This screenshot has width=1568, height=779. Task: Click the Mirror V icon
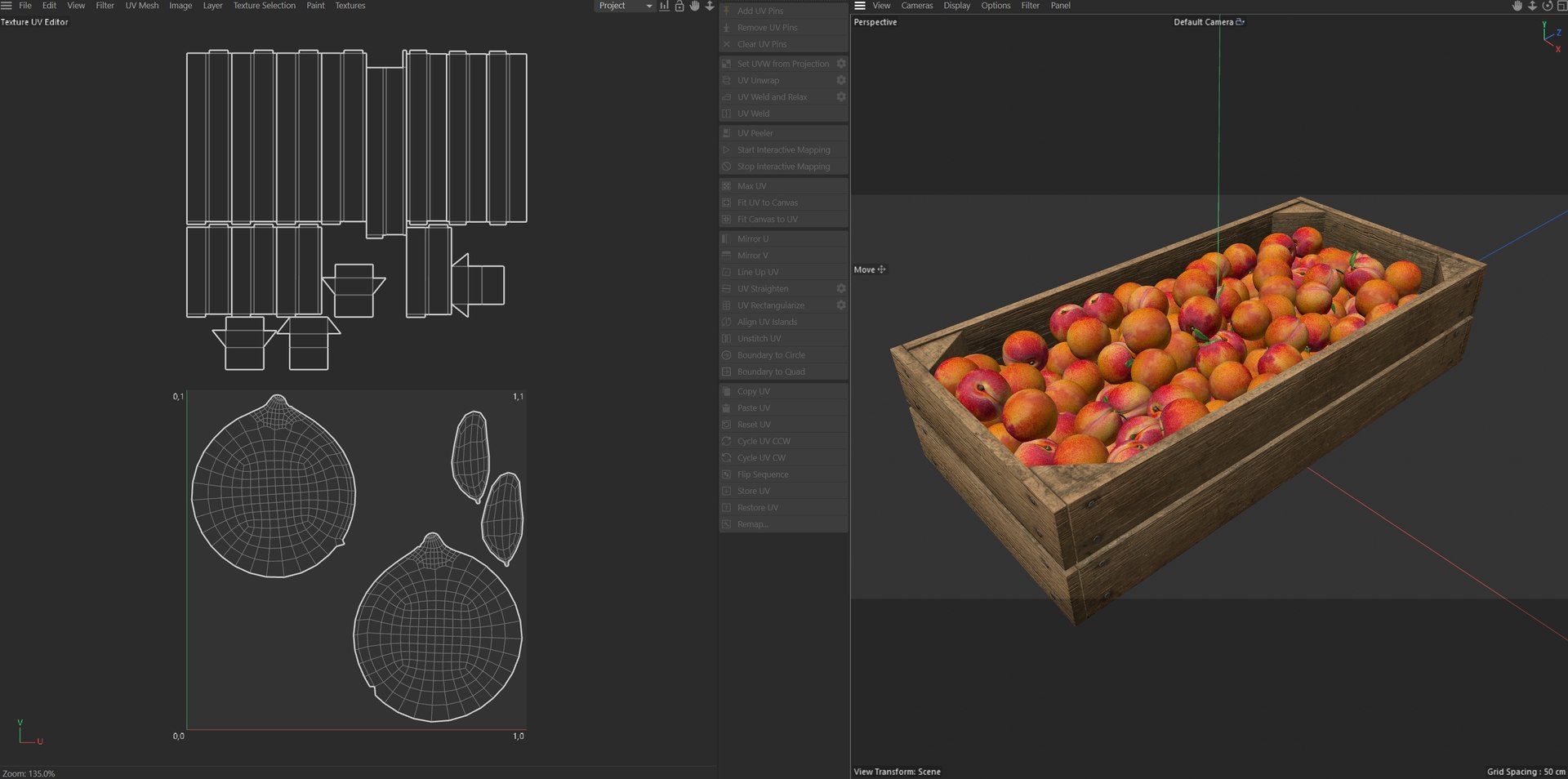[726, 256]
